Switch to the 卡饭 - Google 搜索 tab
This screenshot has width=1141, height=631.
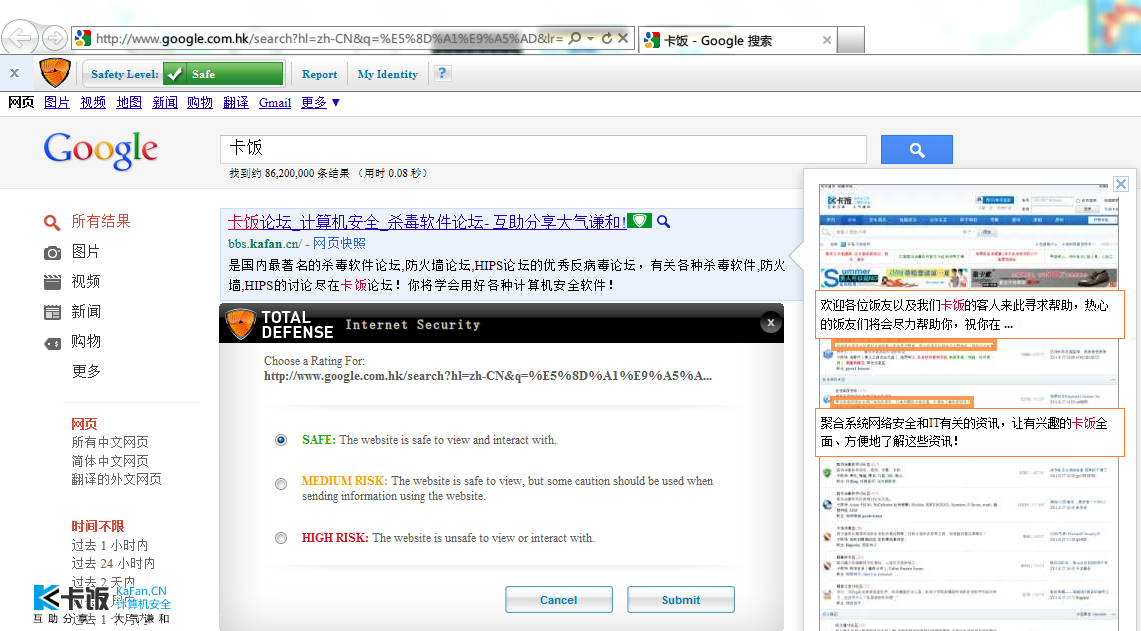click(736, 40)
